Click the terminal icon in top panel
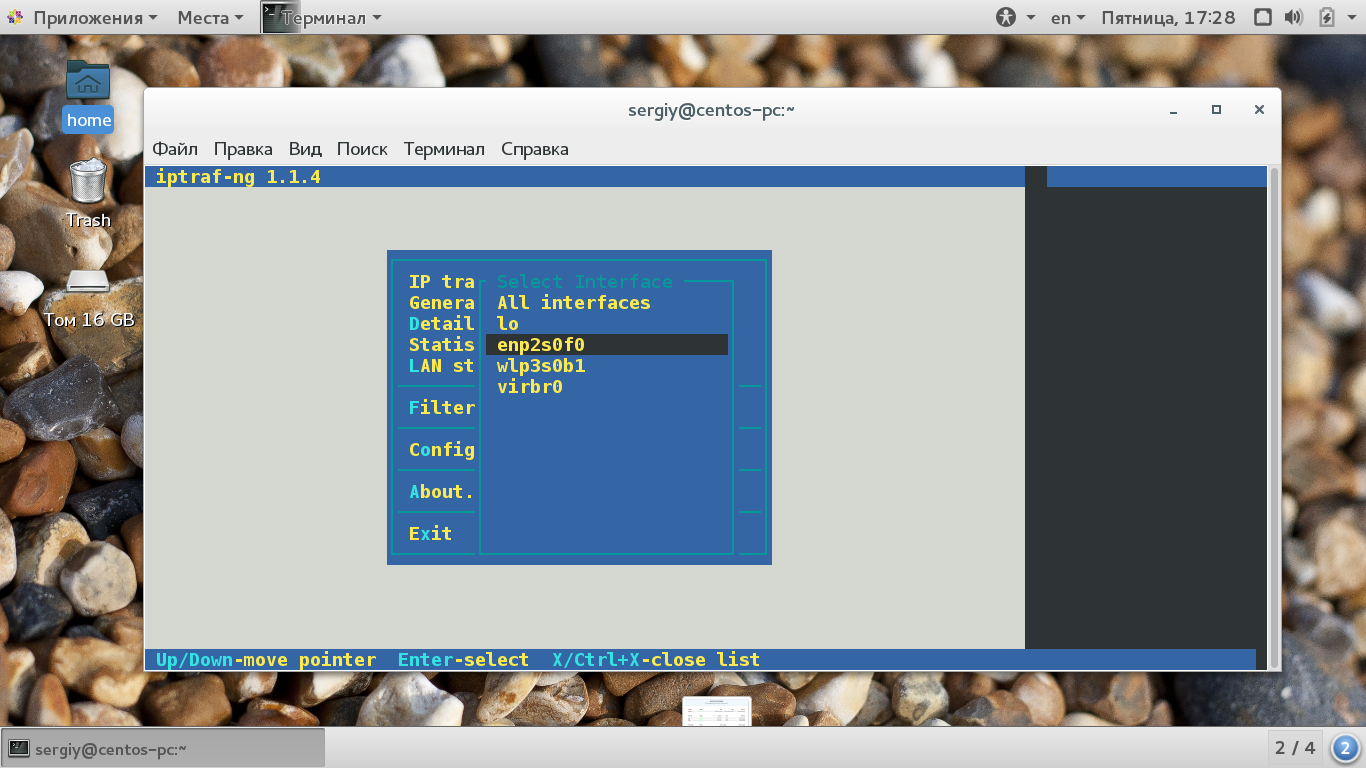Viewport: 1366px width, 768px height. click(281, 17)
